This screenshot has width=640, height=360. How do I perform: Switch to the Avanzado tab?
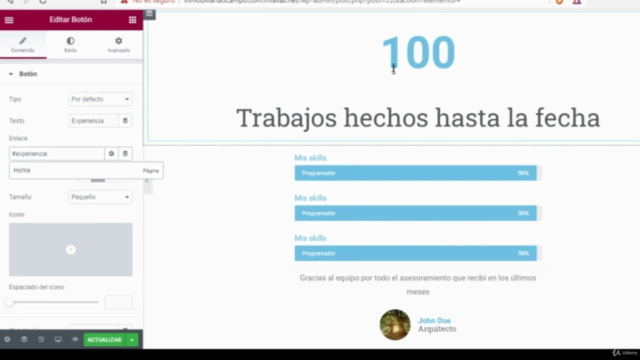click(x=119, y=44)
